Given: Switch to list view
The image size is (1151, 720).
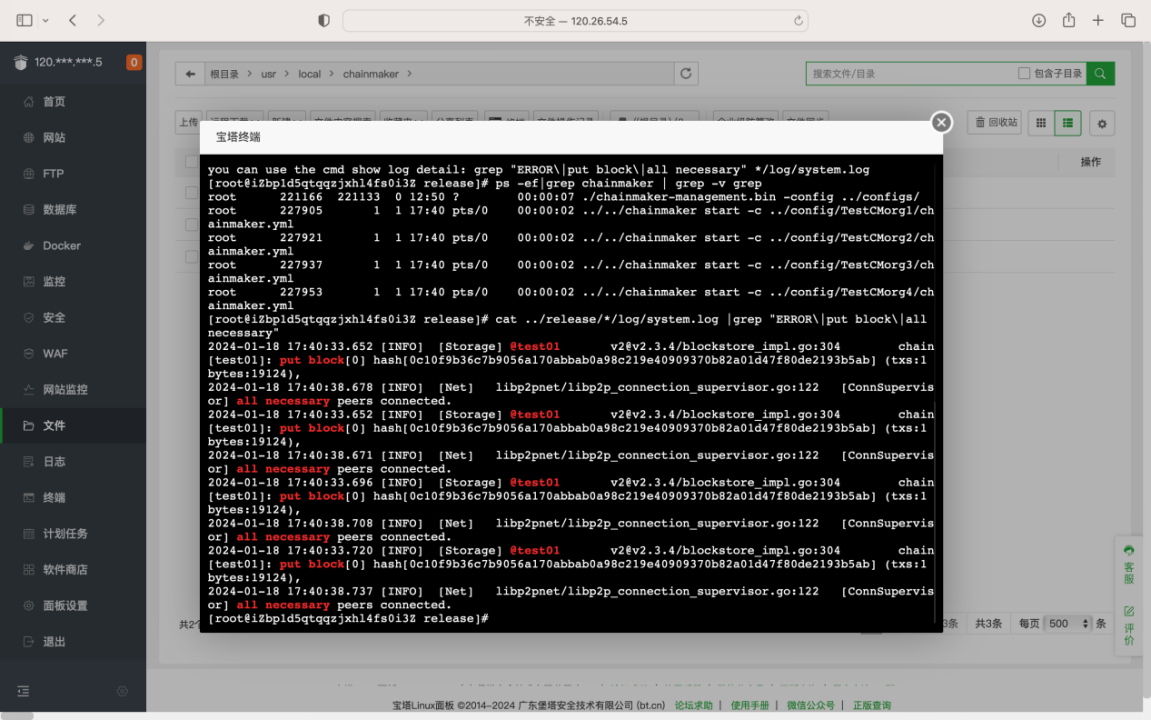Looking at the screenshot, I should [x=1067, y=123].
